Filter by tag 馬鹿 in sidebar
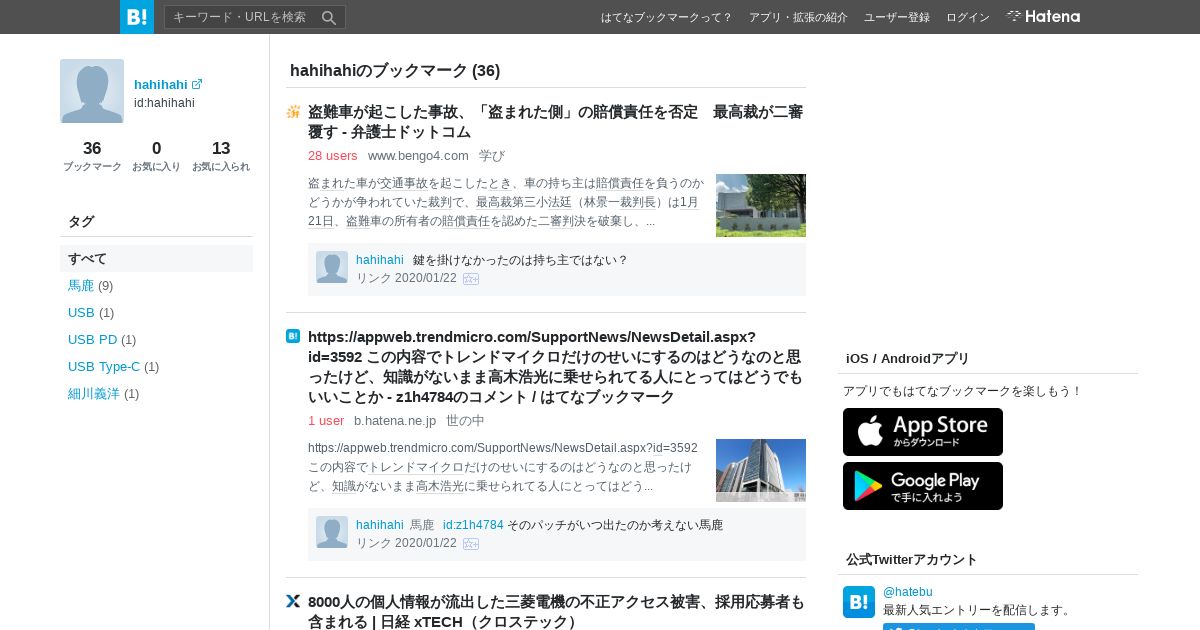Viewport: 1200px width, 630px height. coord(81,285)
